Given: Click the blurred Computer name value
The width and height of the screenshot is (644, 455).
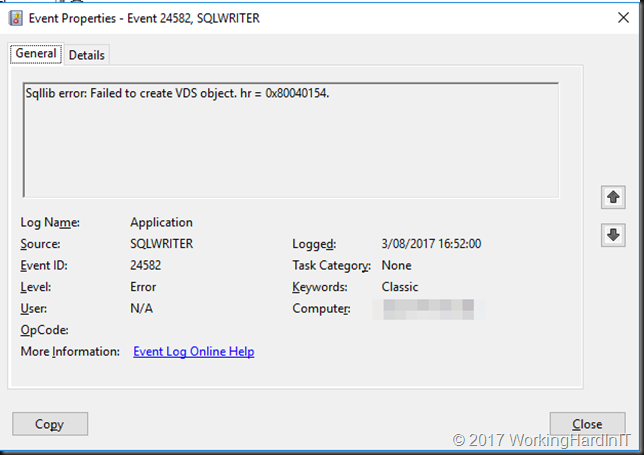Looking at the screenshot, I should 428,309.
